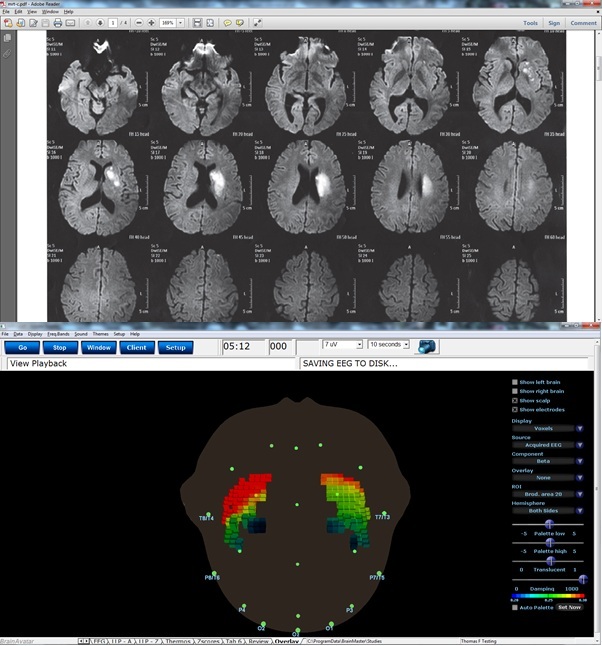
Task: Enable the Show left brain checkbox
Action: 515,382
